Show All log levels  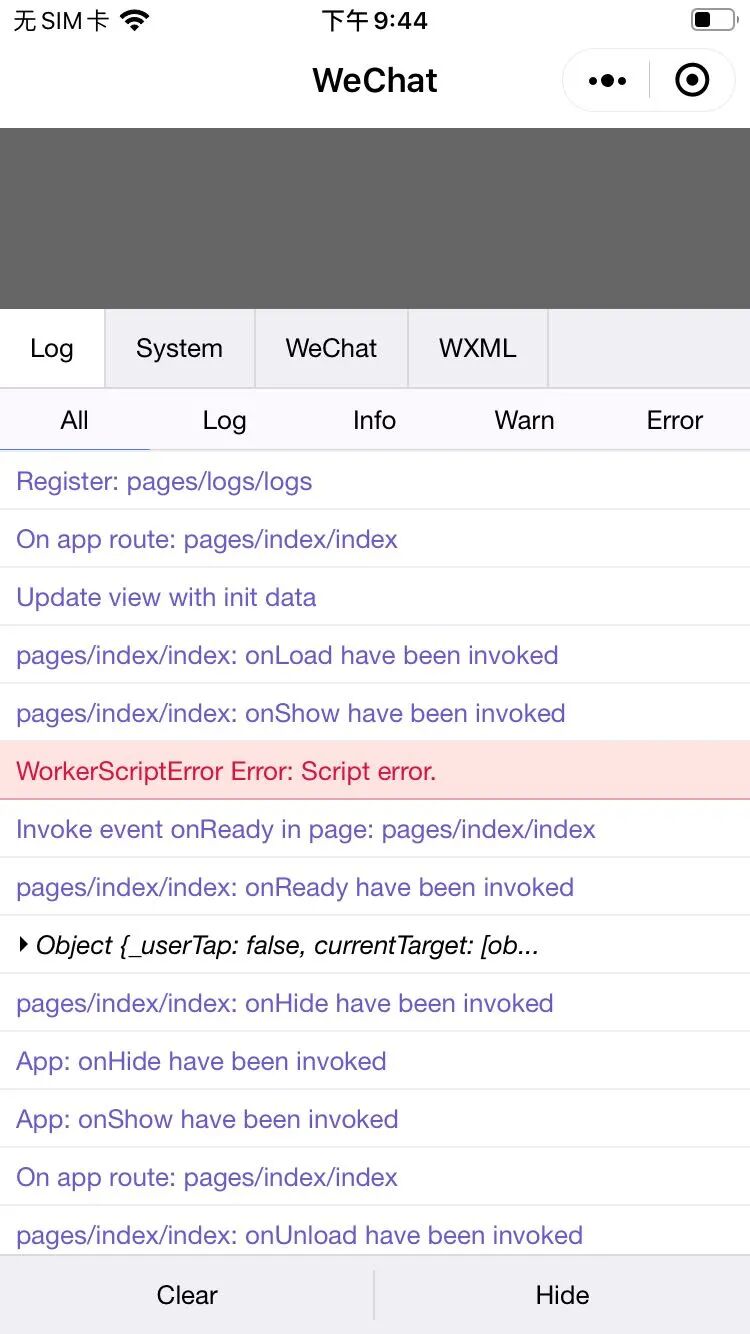coord(75,420)
